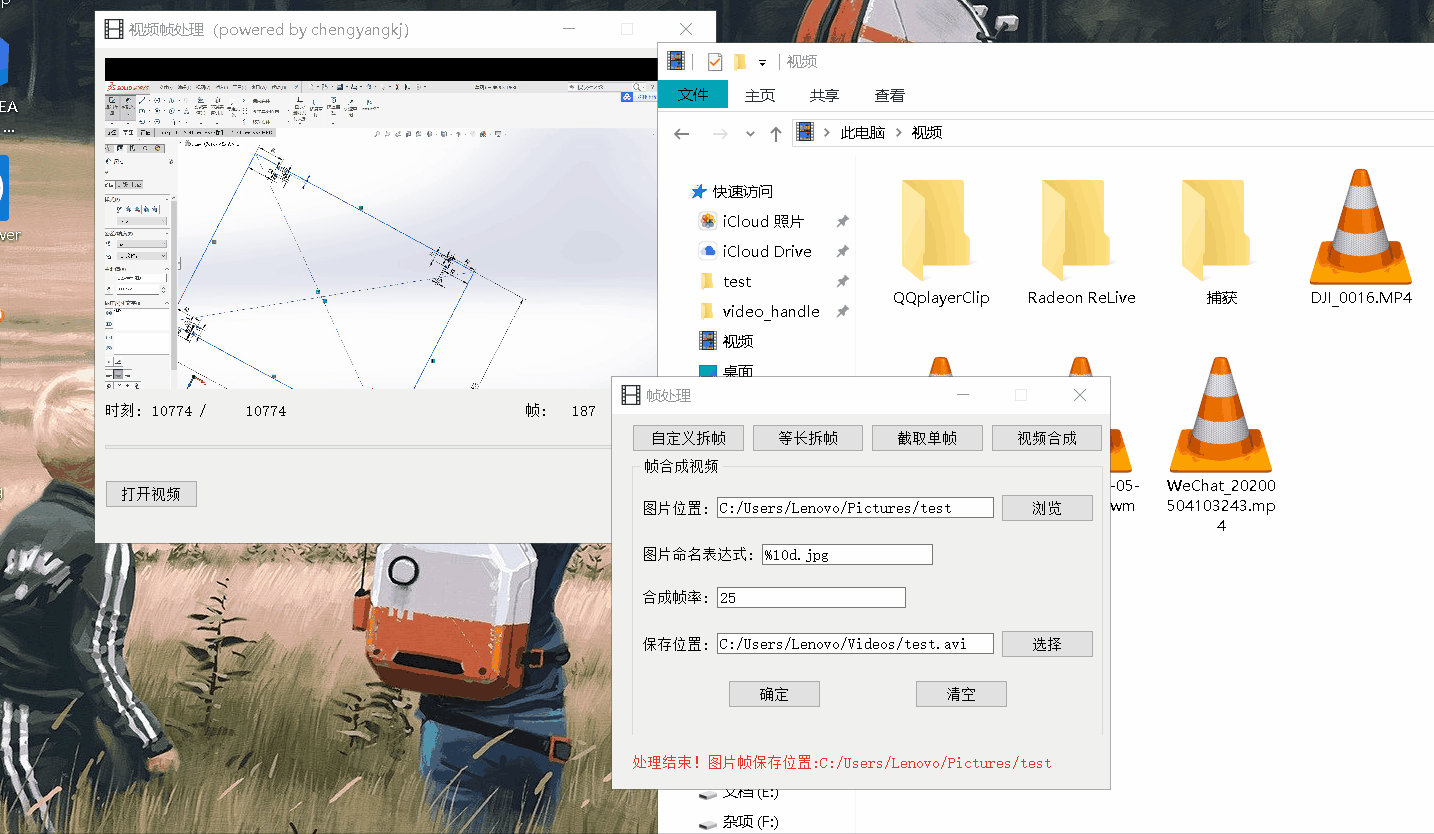The height and width of the screenshot is (834, 1434).
Task: Click the 视频合成 button
Action: [x=1047, y=438]
